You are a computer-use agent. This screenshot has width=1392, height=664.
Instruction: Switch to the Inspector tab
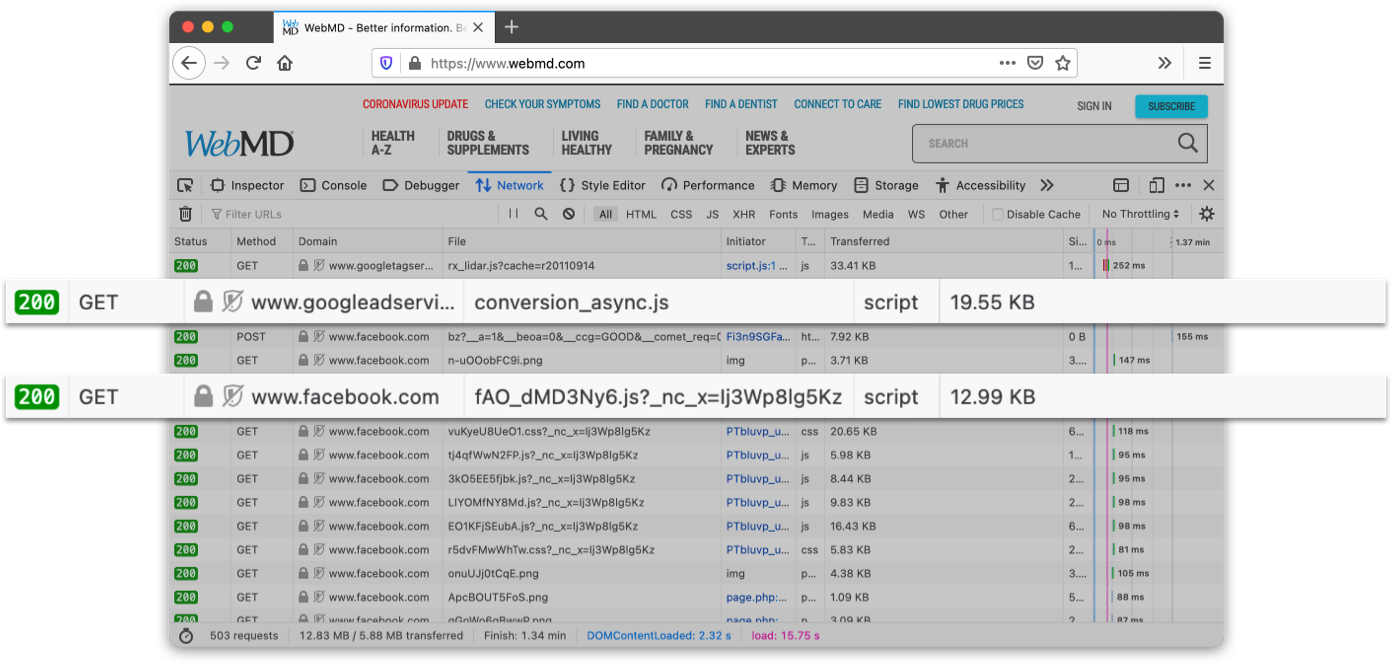pos(247,185)
